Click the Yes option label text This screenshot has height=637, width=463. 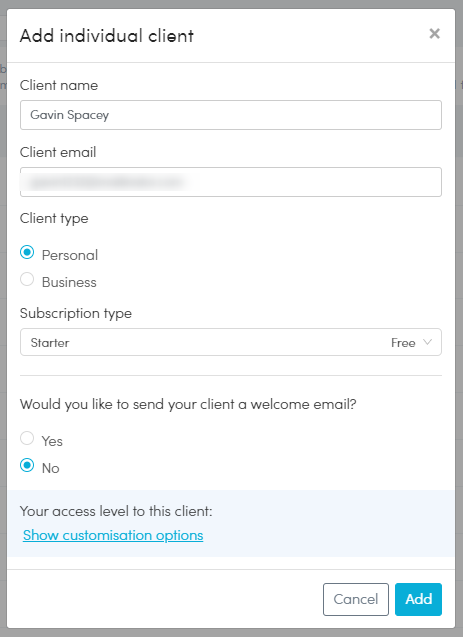pos(52,441)
